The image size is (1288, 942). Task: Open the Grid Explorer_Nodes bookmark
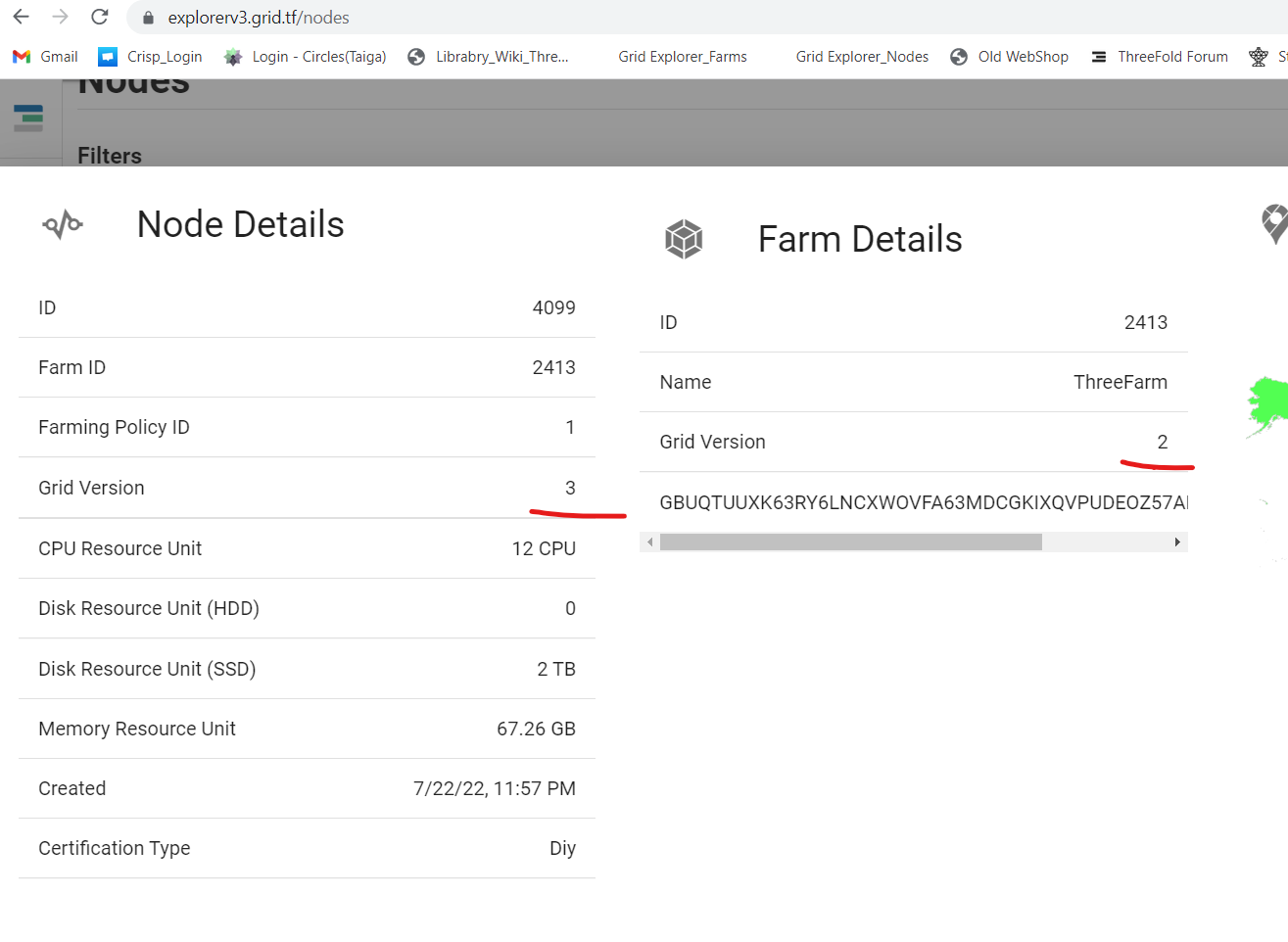click(862, 56)
